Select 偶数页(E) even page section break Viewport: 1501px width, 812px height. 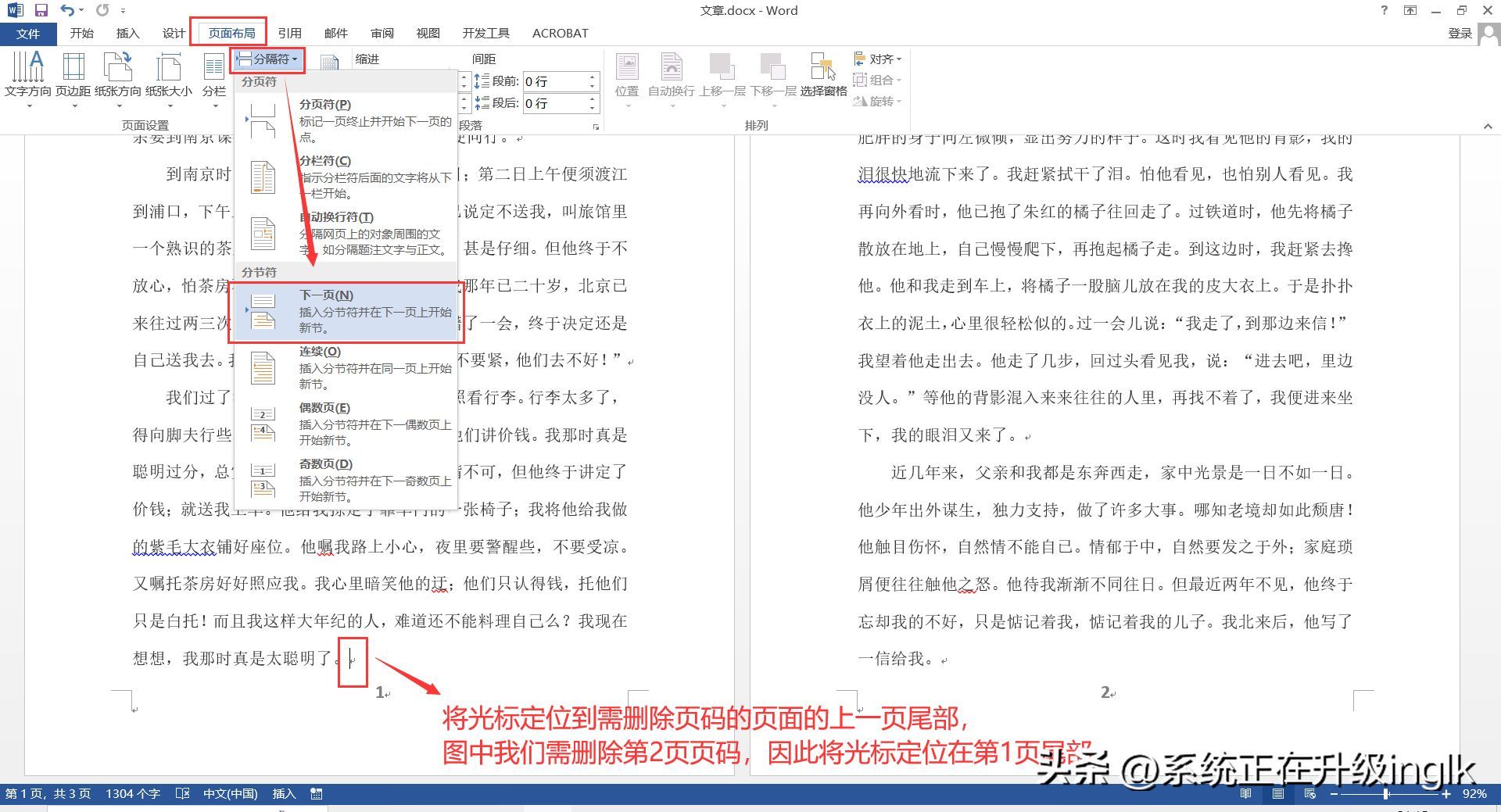point(346,424)
